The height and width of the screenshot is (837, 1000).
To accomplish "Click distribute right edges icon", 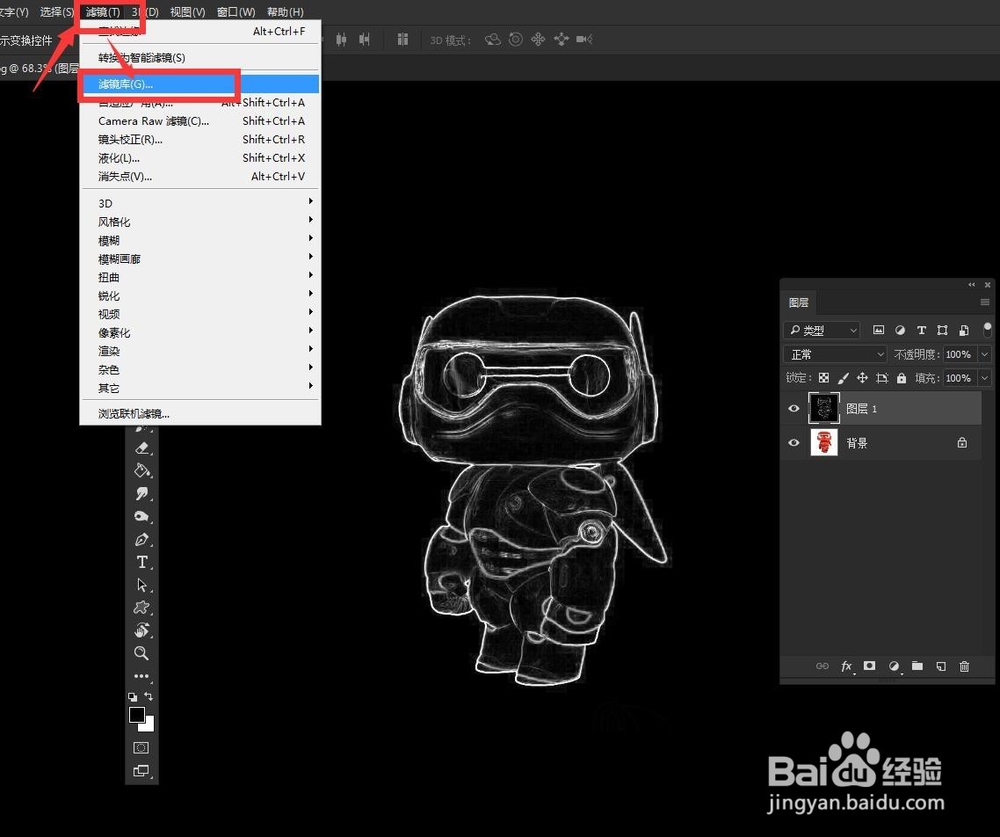I will (x=364, y=40).
